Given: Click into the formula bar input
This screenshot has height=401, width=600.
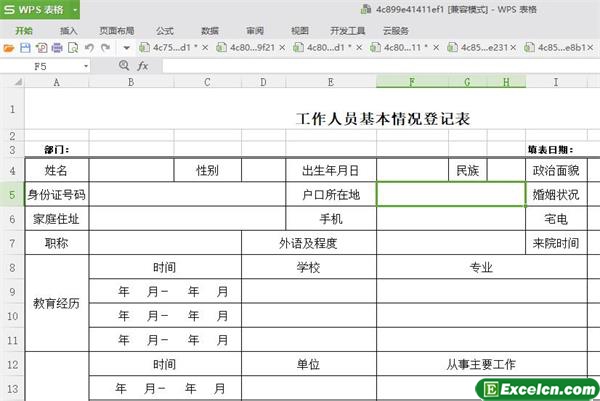Looking at the screenshot, I should tap(381, 66).
